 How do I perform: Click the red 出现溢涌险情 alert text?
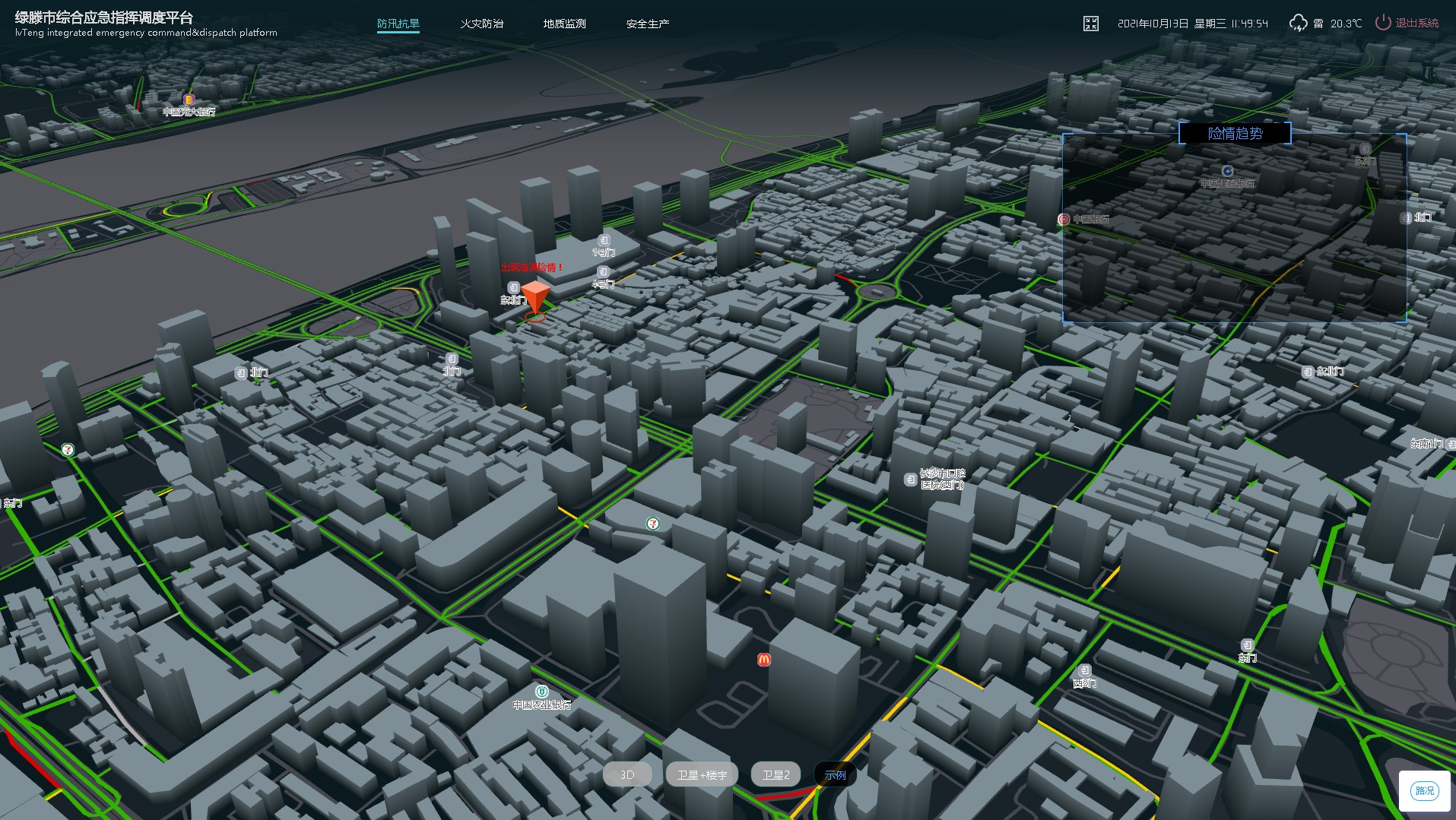pyautogui.click(x=532, y=268)
